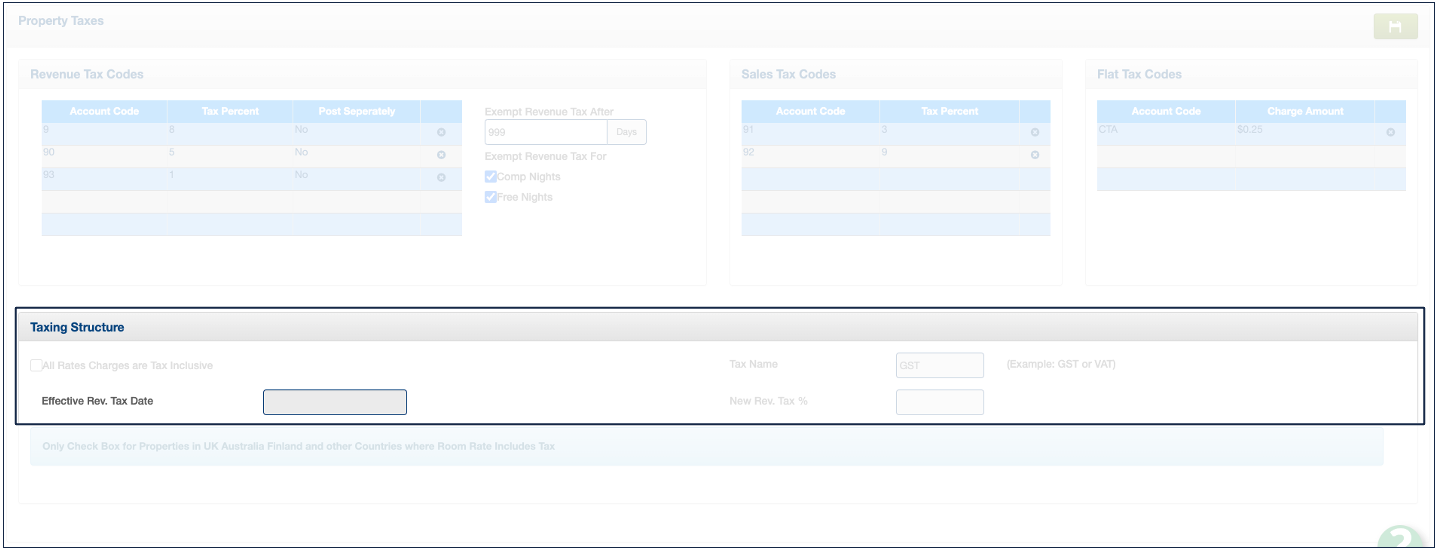The image size is (1439, 551).
Task: Click the Exempt Revenue Tax After 999 field
Action: [x=545, y=132]
